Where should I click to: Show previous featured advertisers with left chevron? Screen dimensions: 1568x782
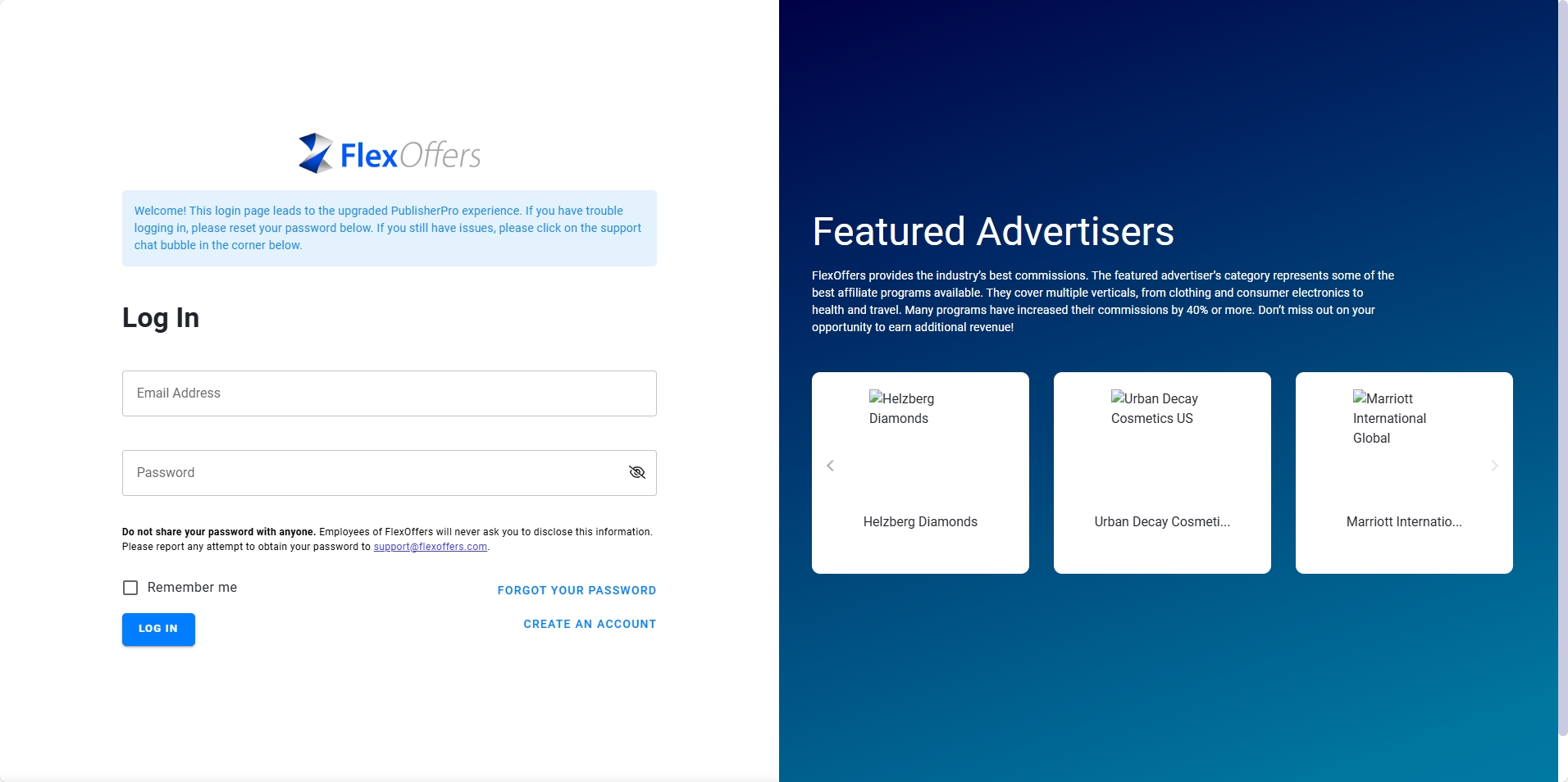pos(830,466)
